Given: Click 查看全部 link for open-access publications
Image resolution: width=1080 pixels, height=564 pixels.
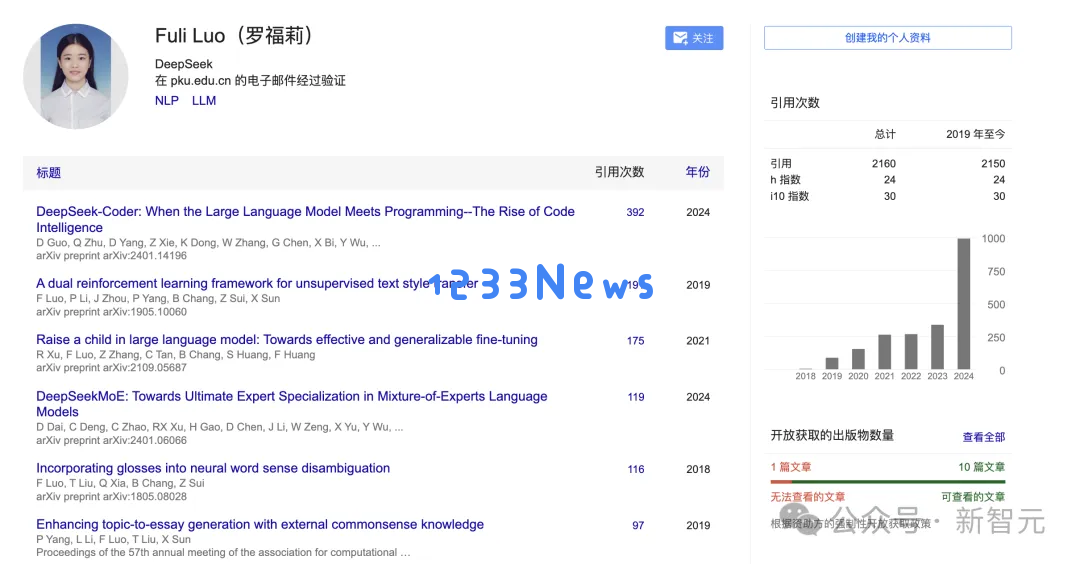Looking at the screenshot, I should click(x=984, y=437).
